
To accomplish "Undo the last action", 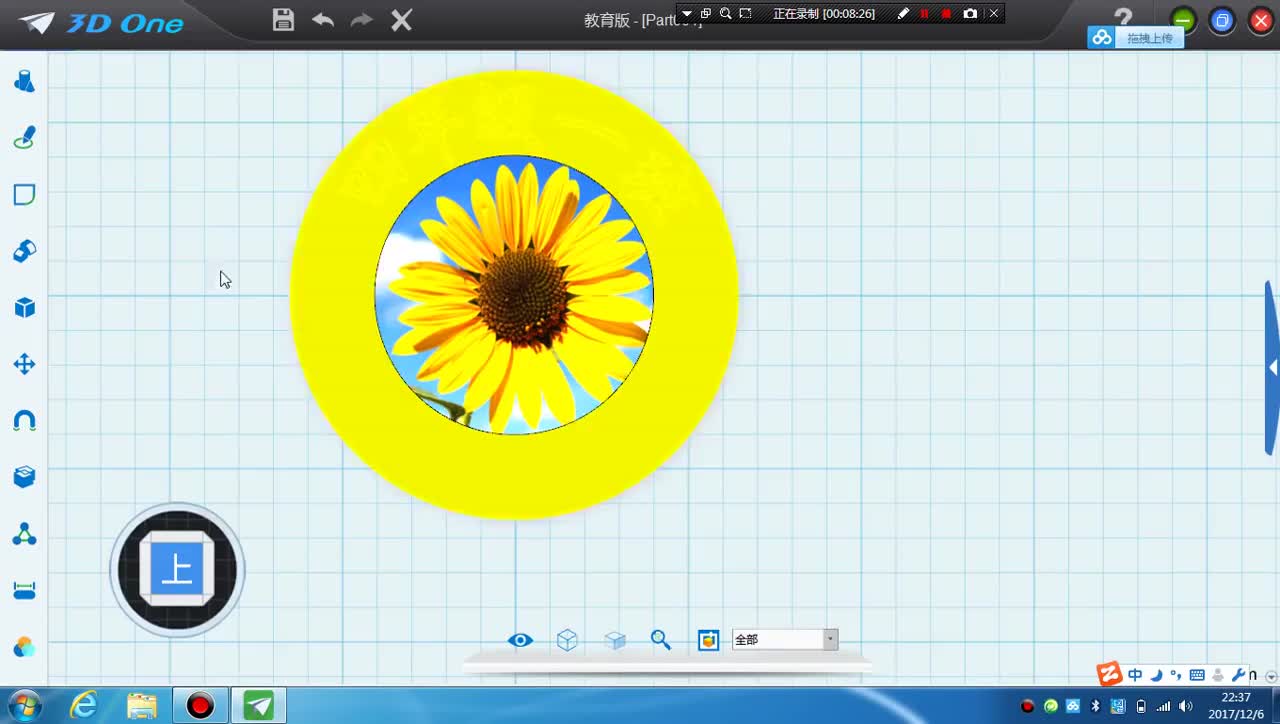I will click(322, 19).
